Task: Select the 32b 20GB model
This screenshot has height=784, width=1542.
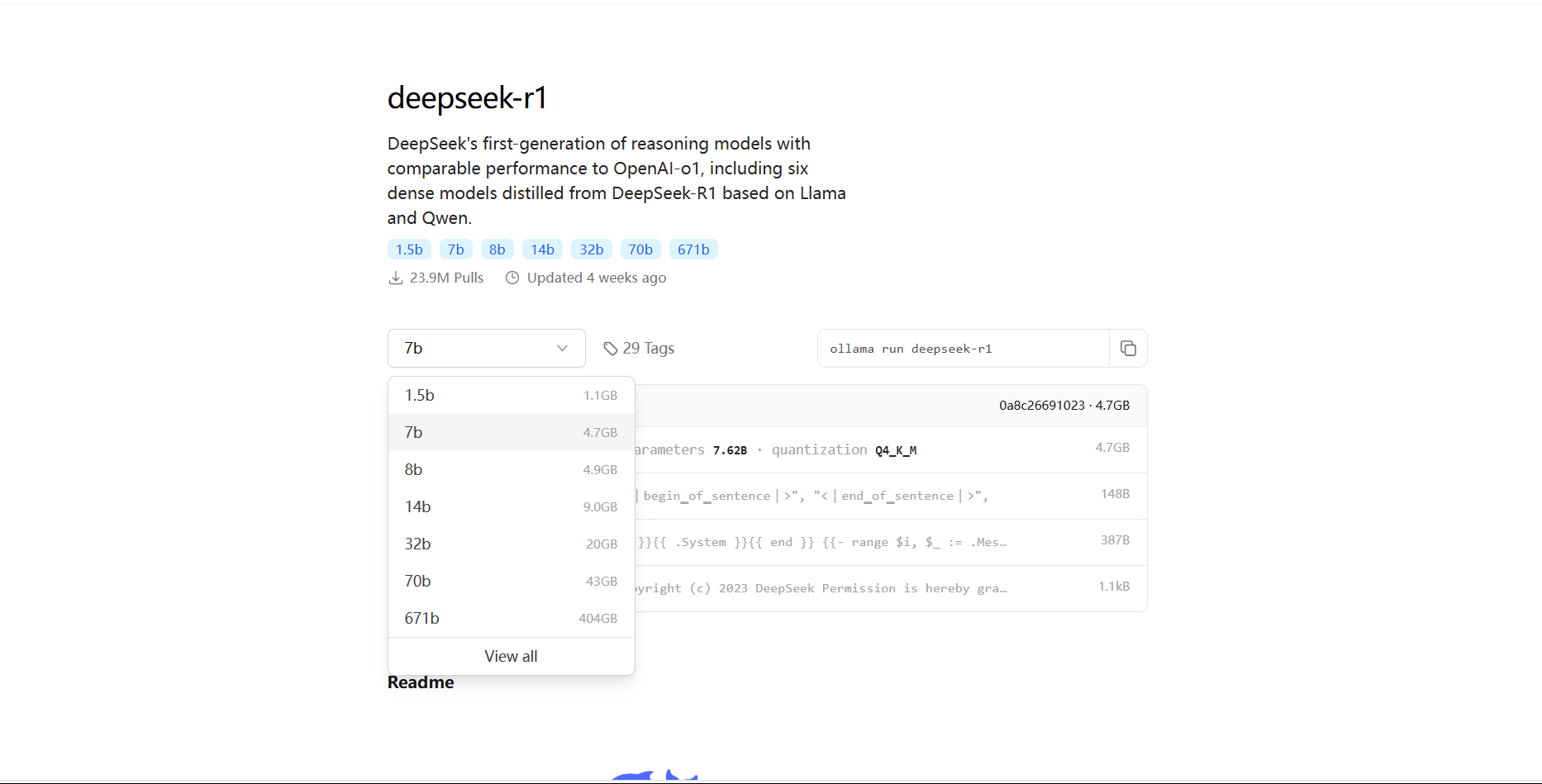Action: [511, 544]
